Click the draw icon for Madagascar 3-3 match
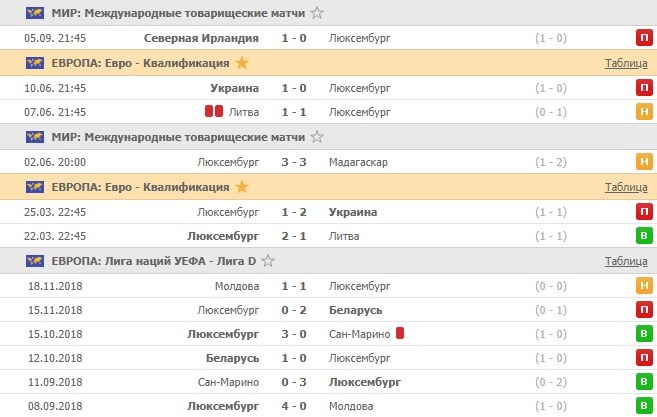This screenshot has height=417, width=657. [x=645, y=162]
